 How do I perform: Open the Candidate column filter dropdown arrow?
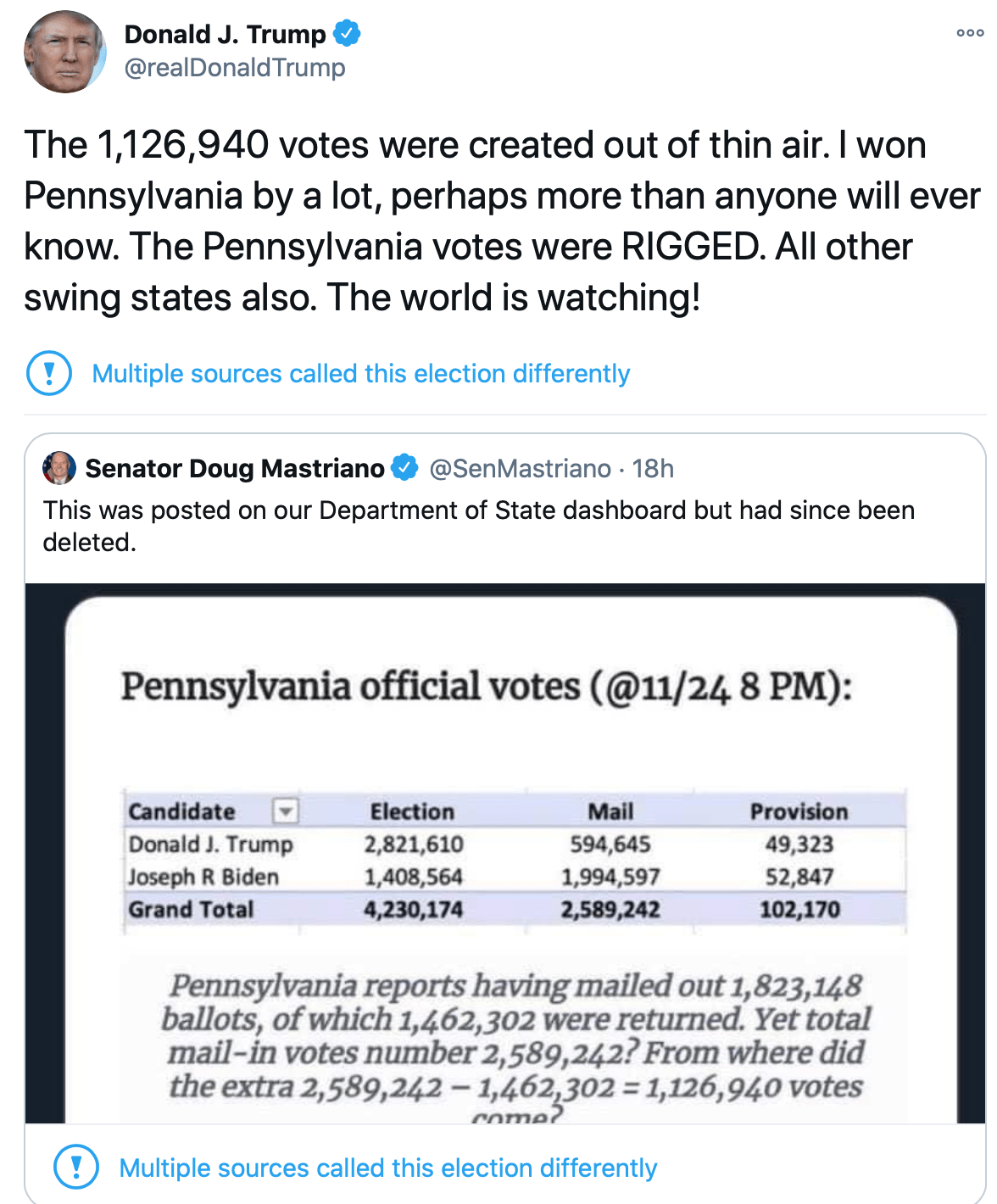point(286,811)
